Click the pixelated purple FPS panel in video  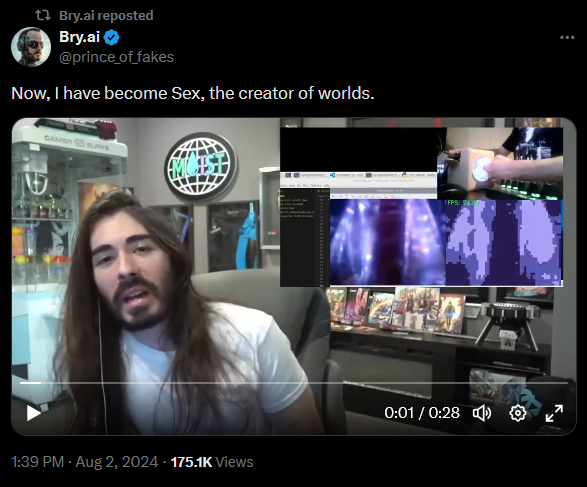click(x=504, y=243)
